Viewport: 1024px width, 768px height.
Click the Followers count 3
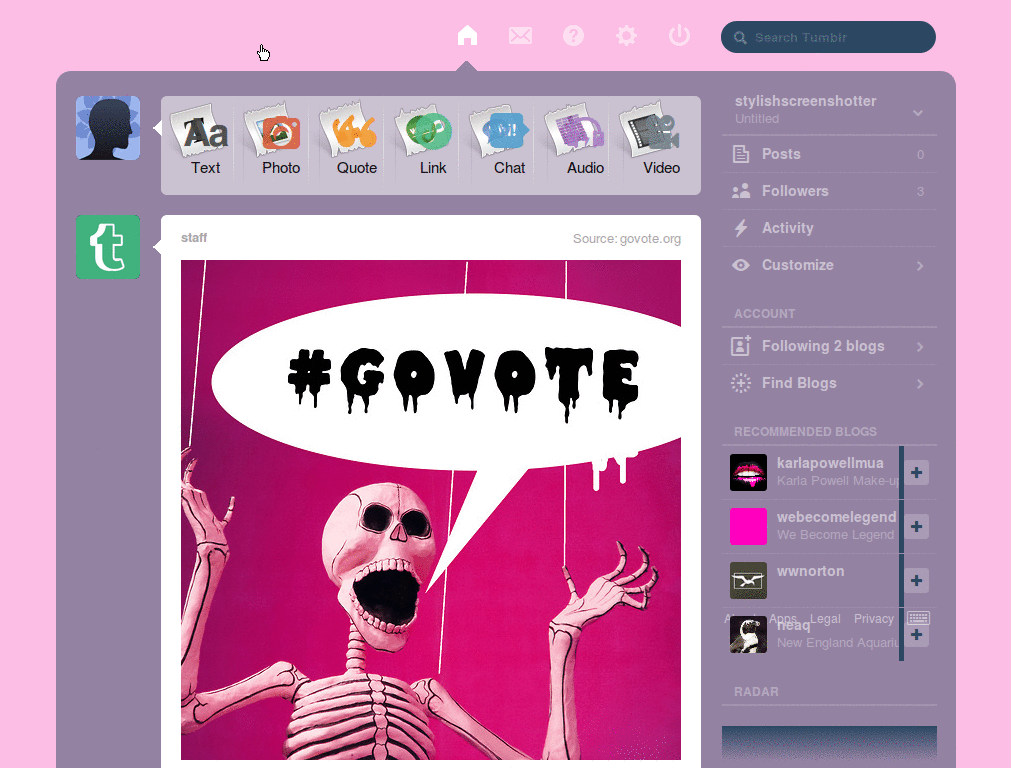(920, 192)
